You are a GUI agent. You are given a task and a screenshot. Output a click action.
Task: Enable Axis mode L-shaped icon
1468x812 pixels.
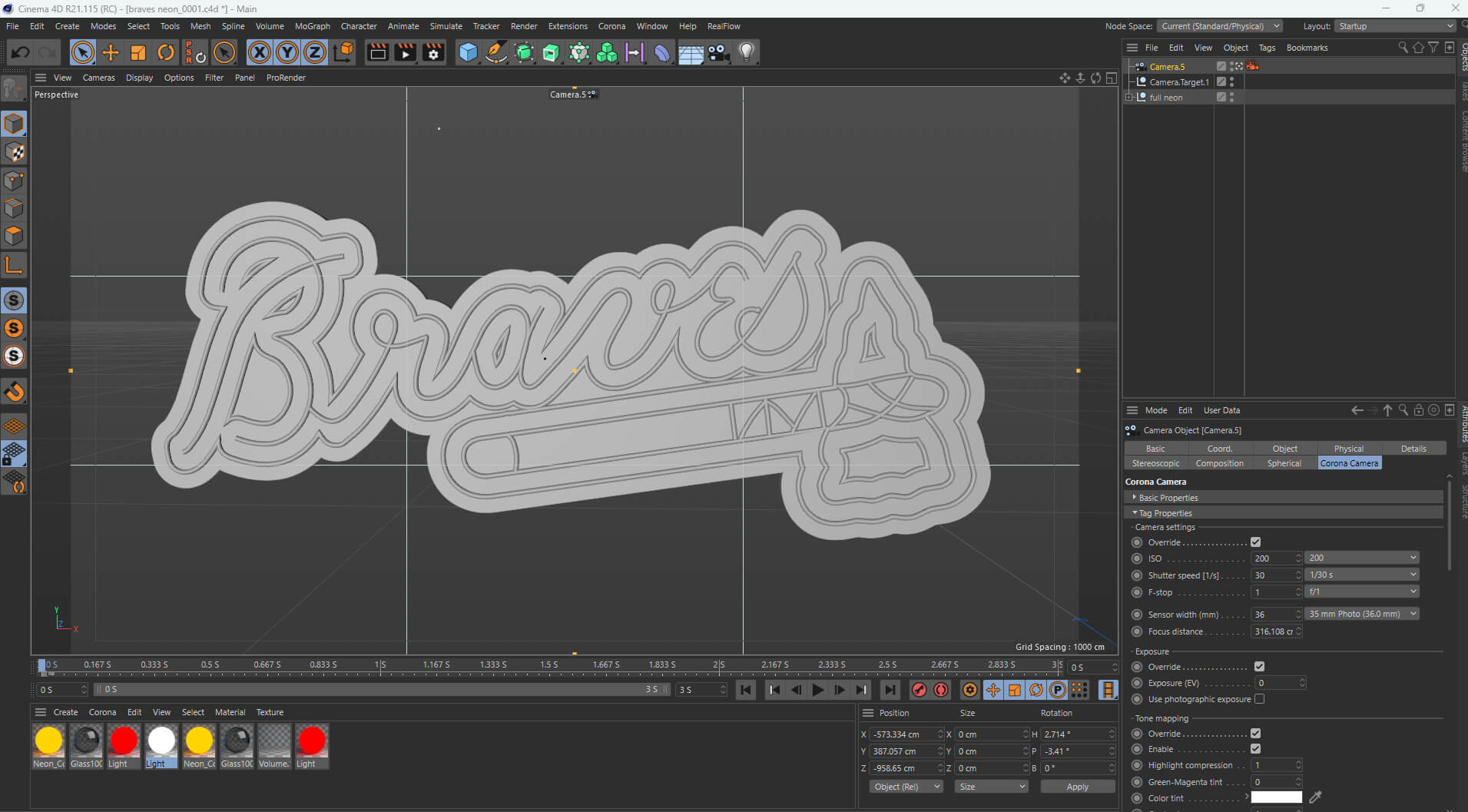point(14,265)
